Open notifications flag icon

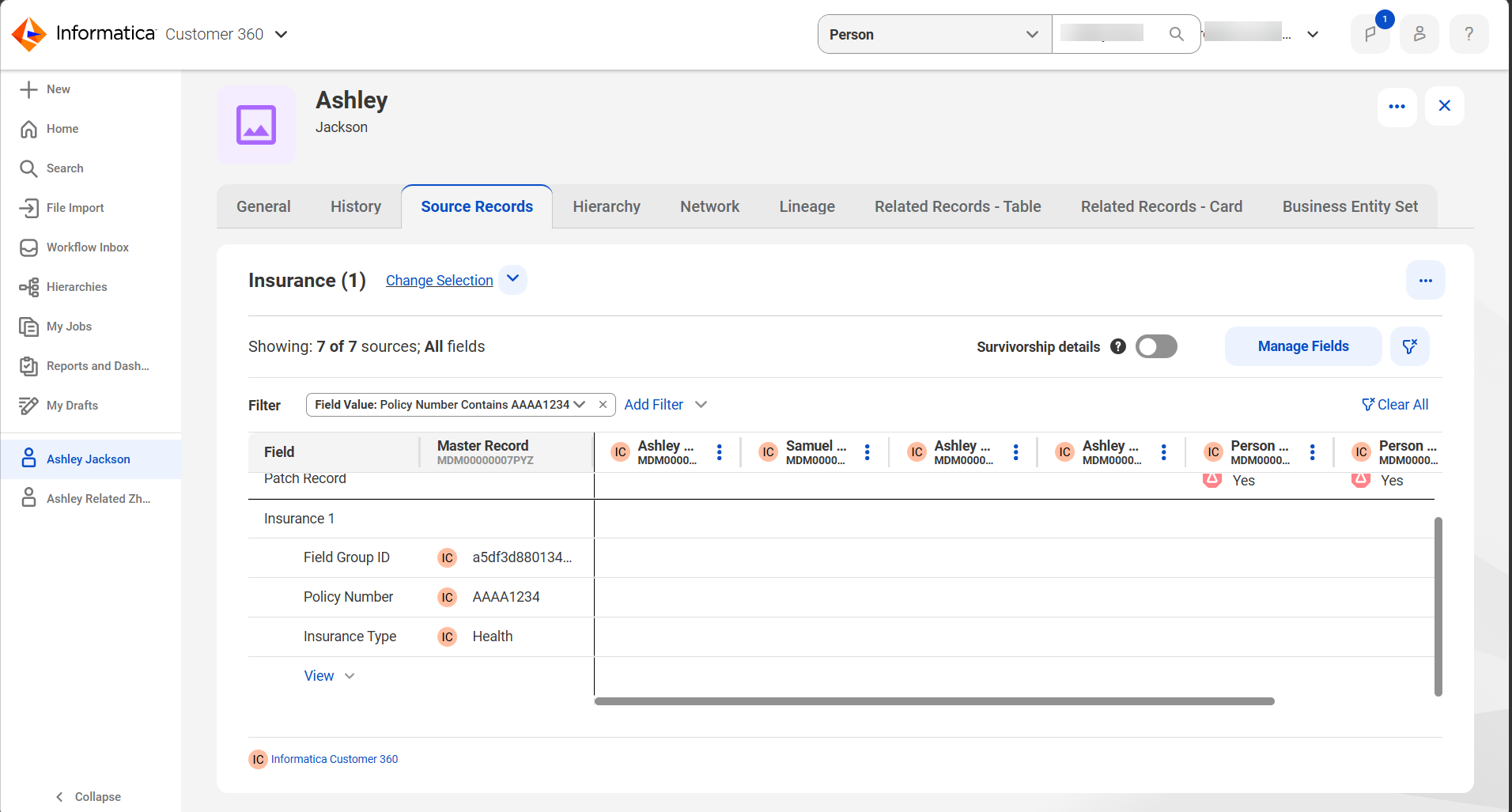(1370, 34)
